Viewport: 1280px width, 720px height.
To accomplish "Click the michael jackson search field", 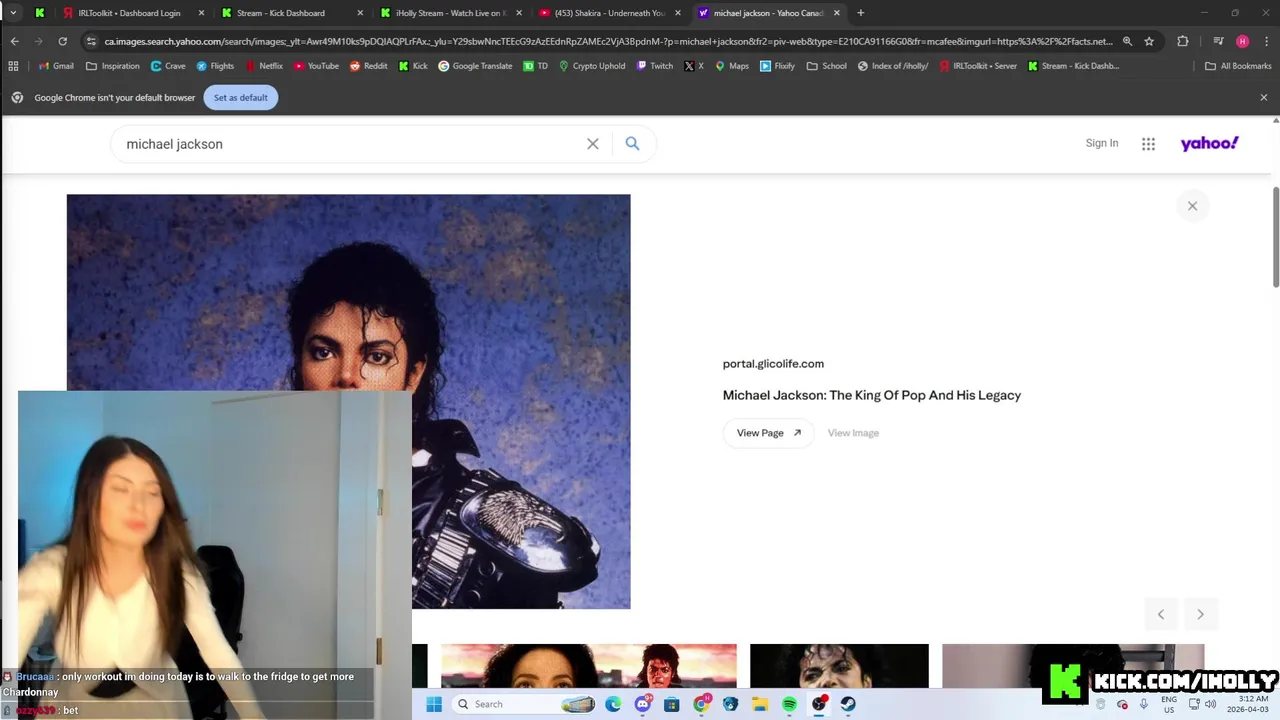I will (x=350, y=144).
